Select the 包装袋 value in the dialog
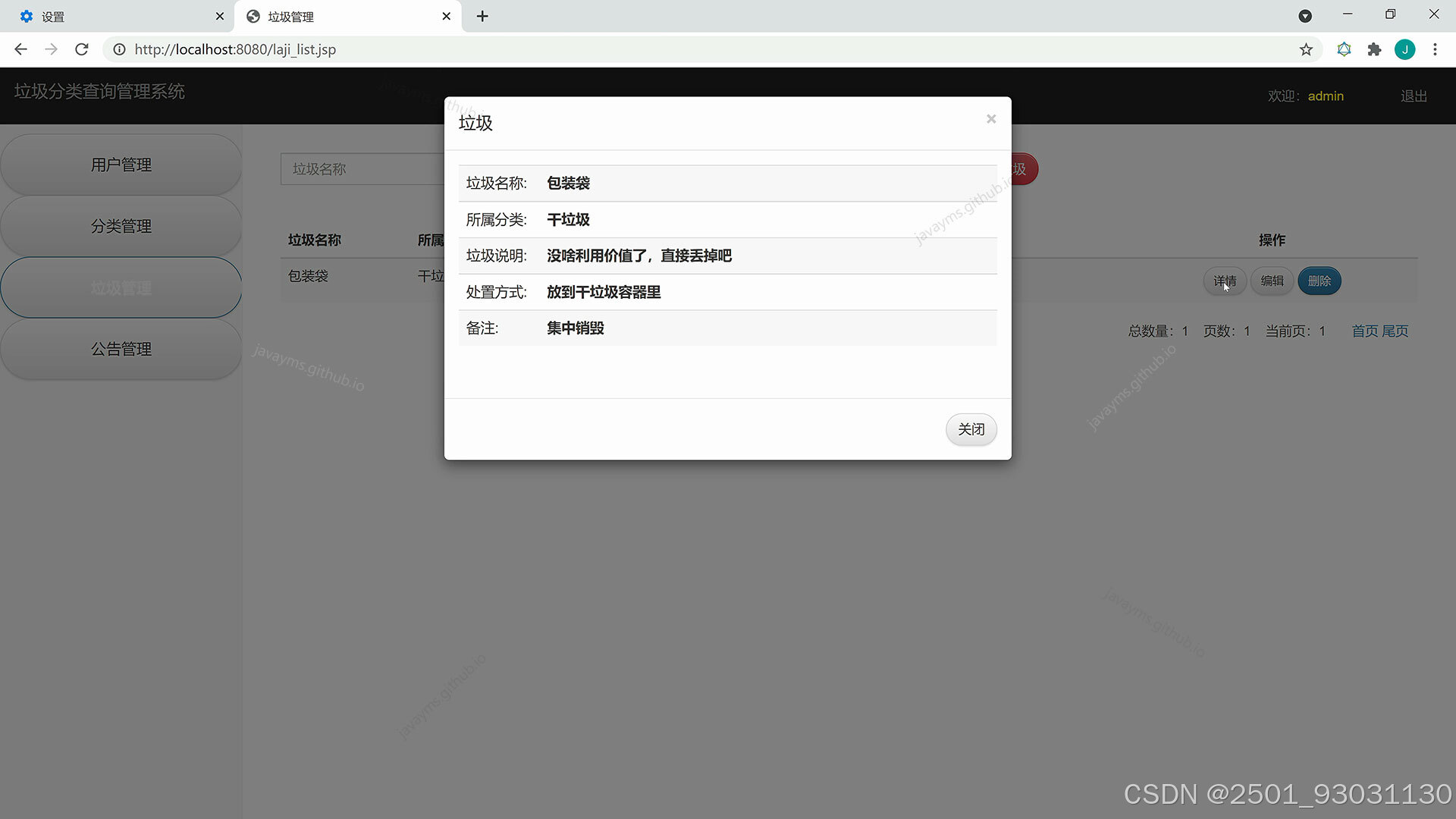 568,183
